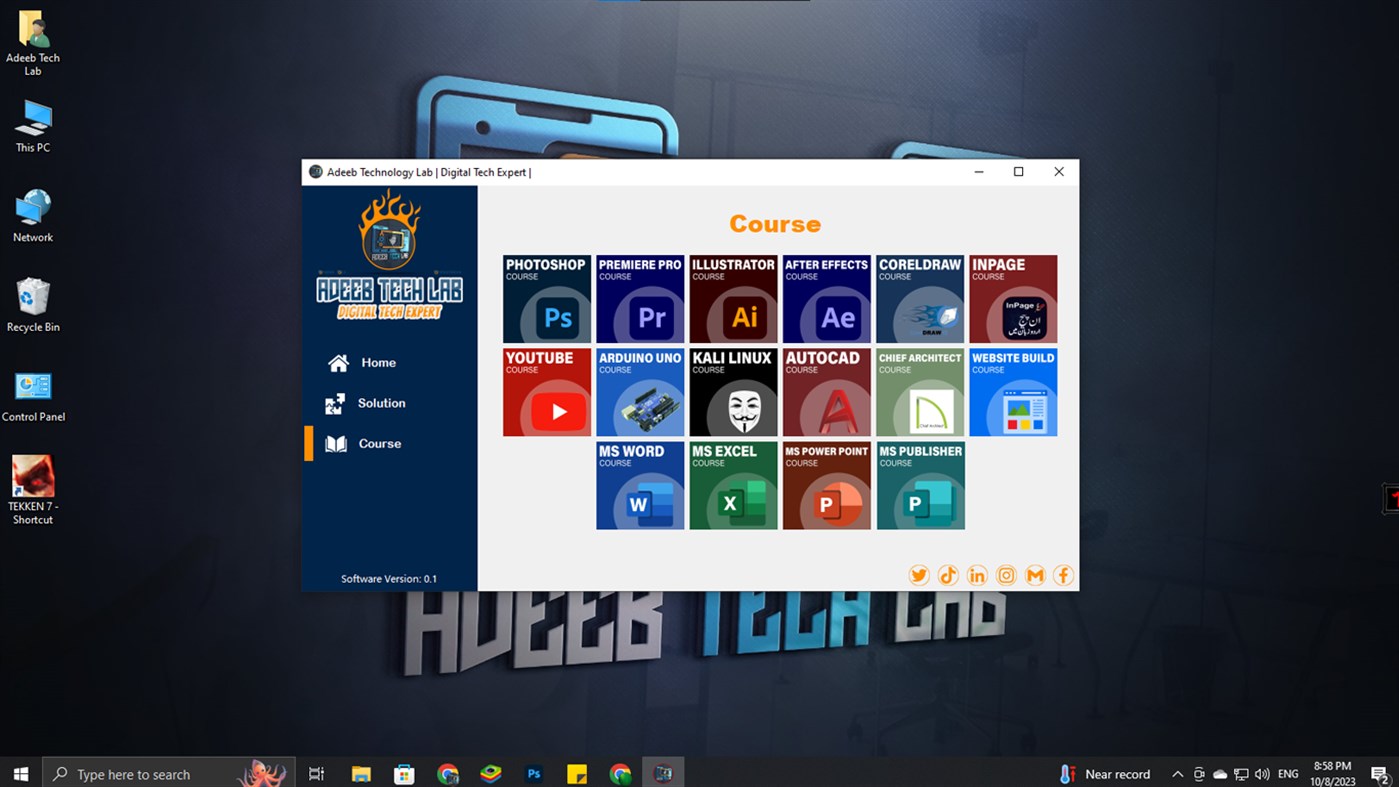Launch Photoshop from the taskbar

534,773
